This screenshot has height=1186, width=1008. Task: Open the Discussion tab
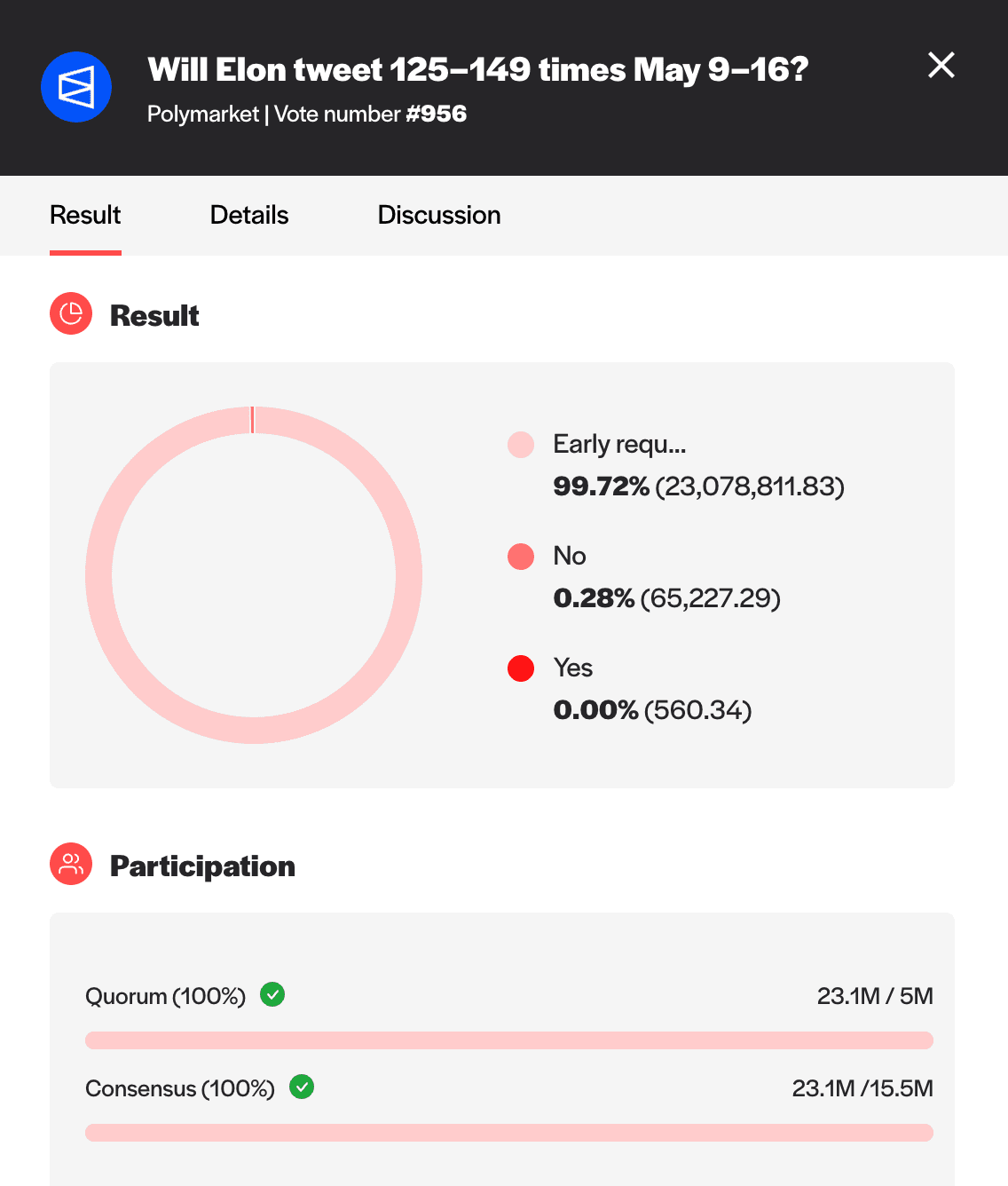coord(439,215)
